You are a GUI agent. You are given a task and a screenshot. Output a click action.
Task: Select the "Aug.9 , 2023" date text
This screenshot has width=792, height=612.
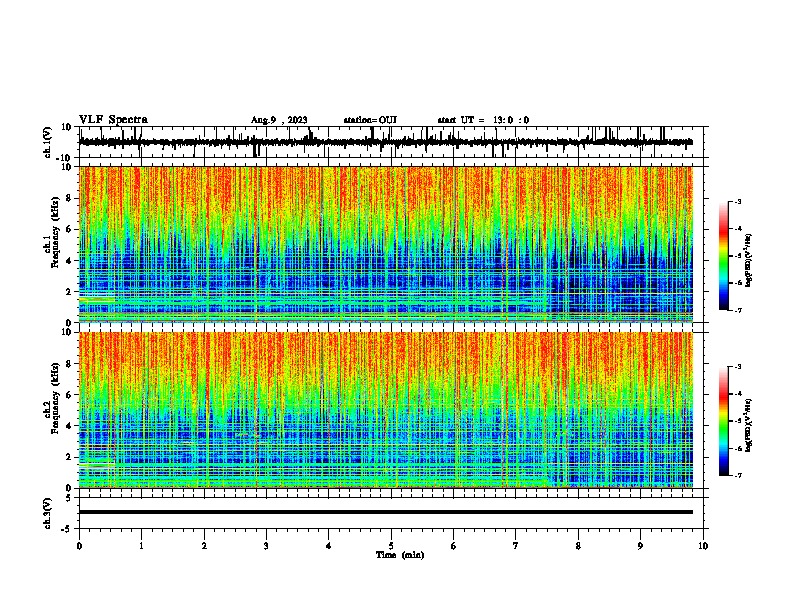279,120
